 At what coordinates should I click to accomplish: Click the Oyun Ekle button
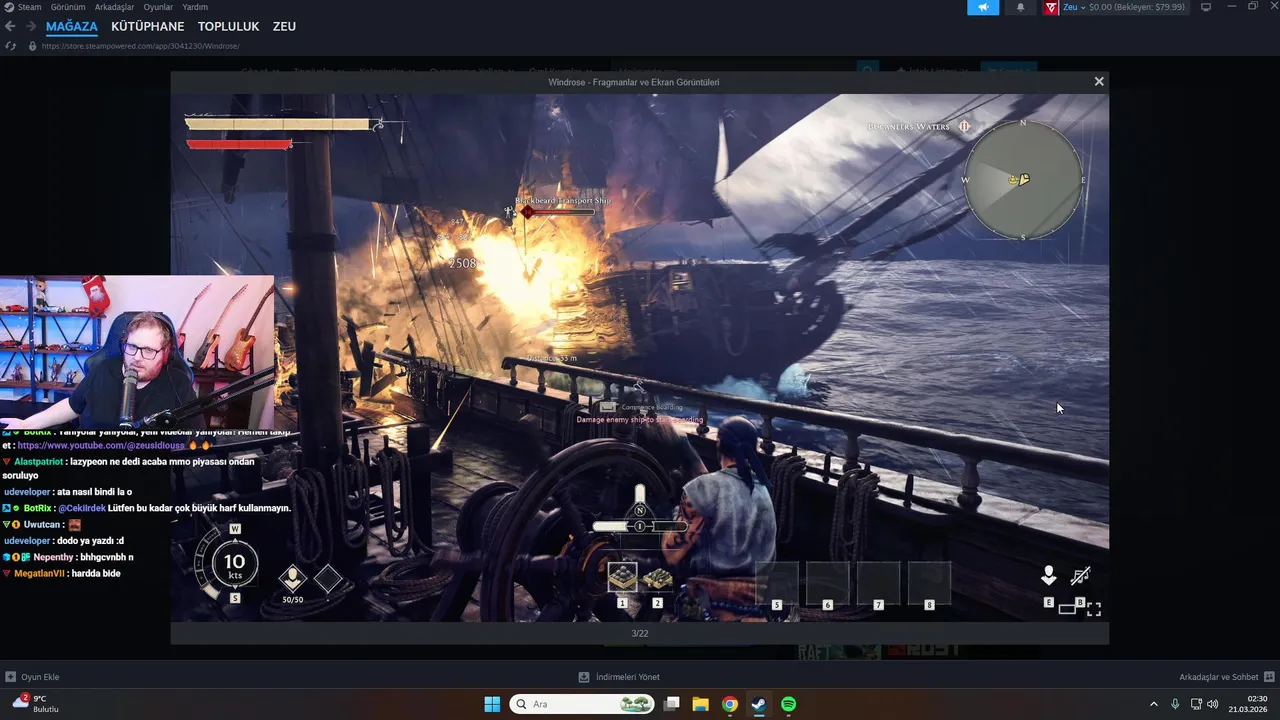32,677
